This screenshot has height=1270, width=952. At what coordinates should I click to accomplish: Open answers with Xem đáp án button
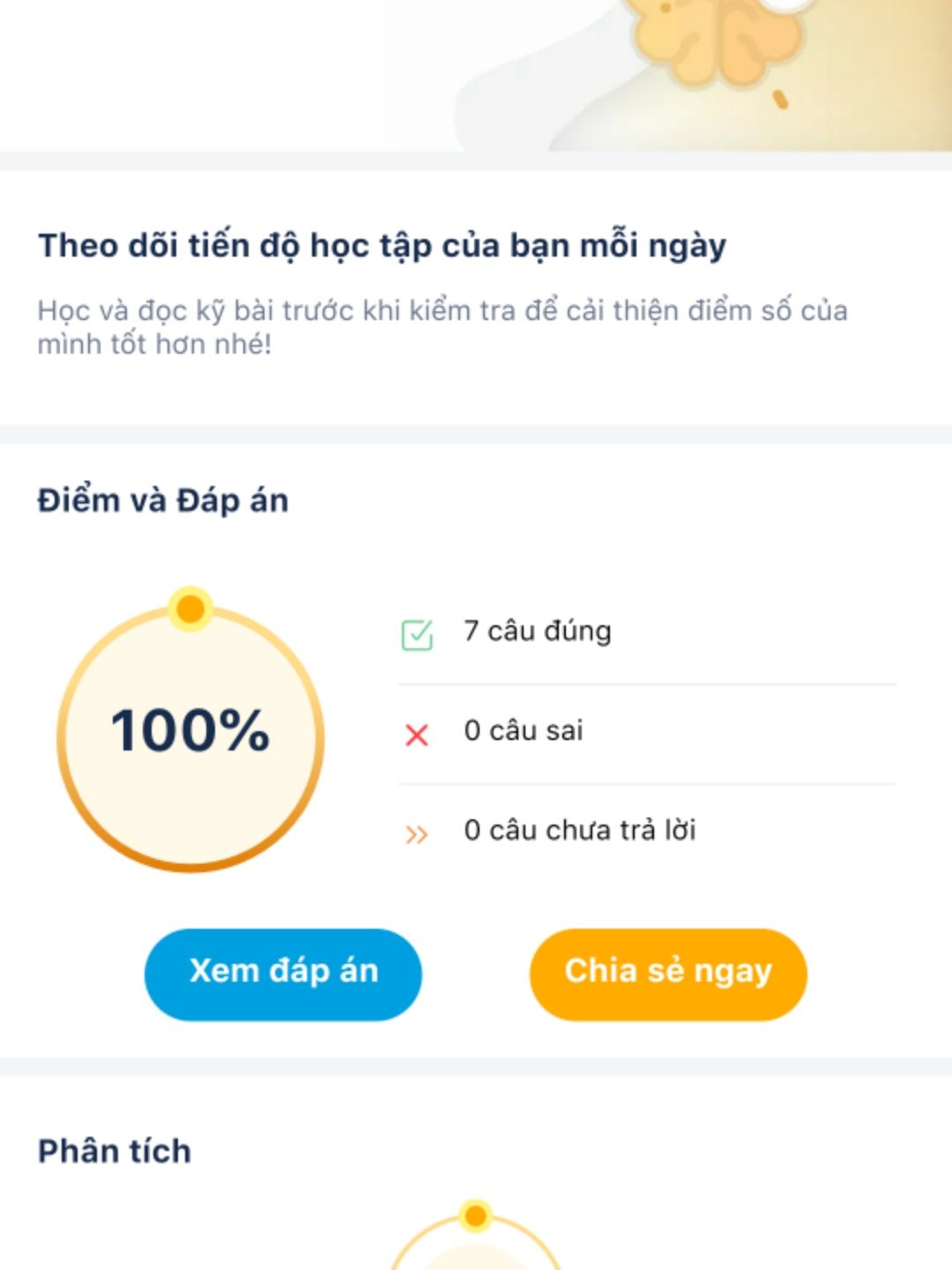coord(283,974)
